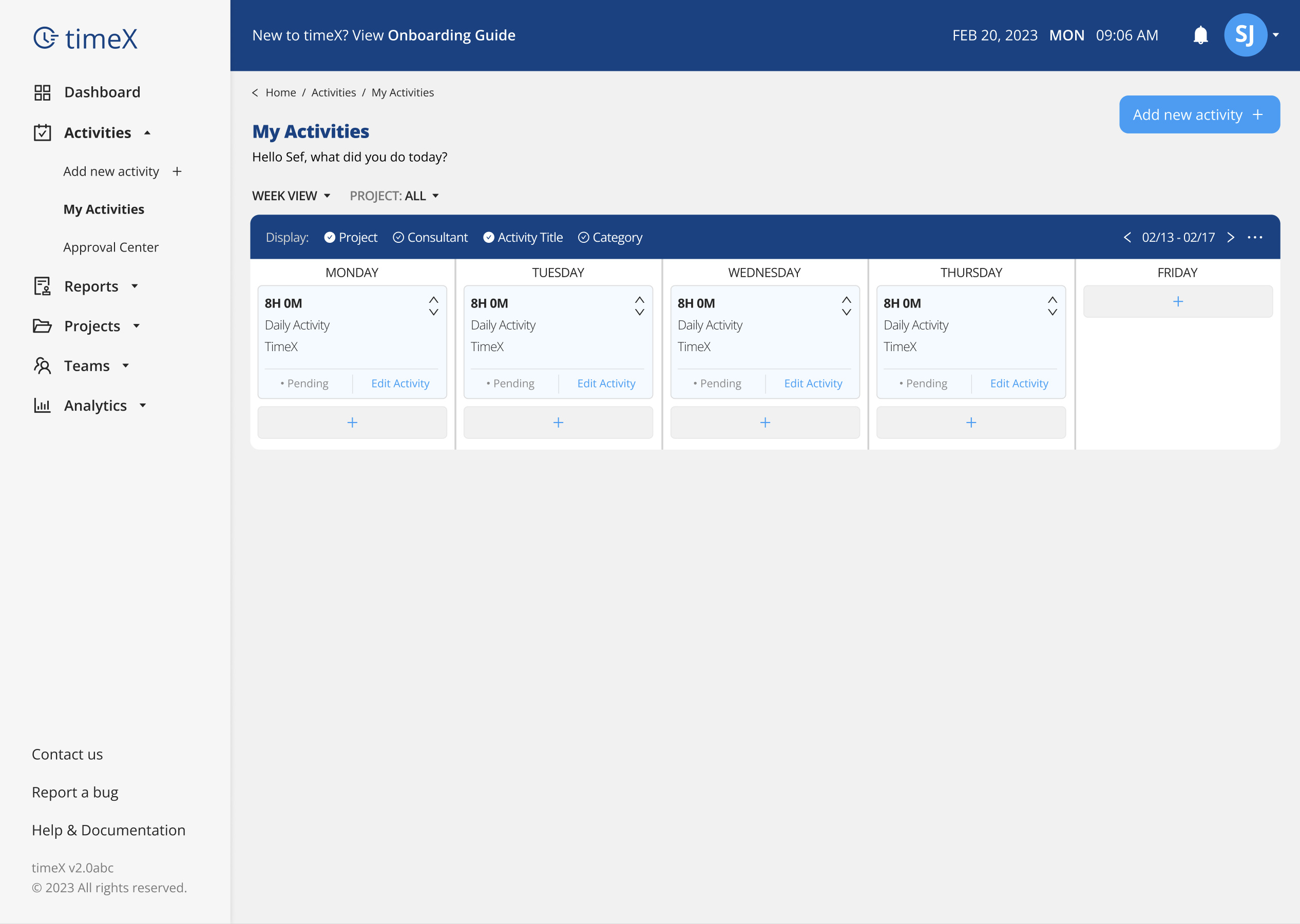The image size is (1300, 924).
Task: Click the notification bell icon
Action: [1200, 35]
